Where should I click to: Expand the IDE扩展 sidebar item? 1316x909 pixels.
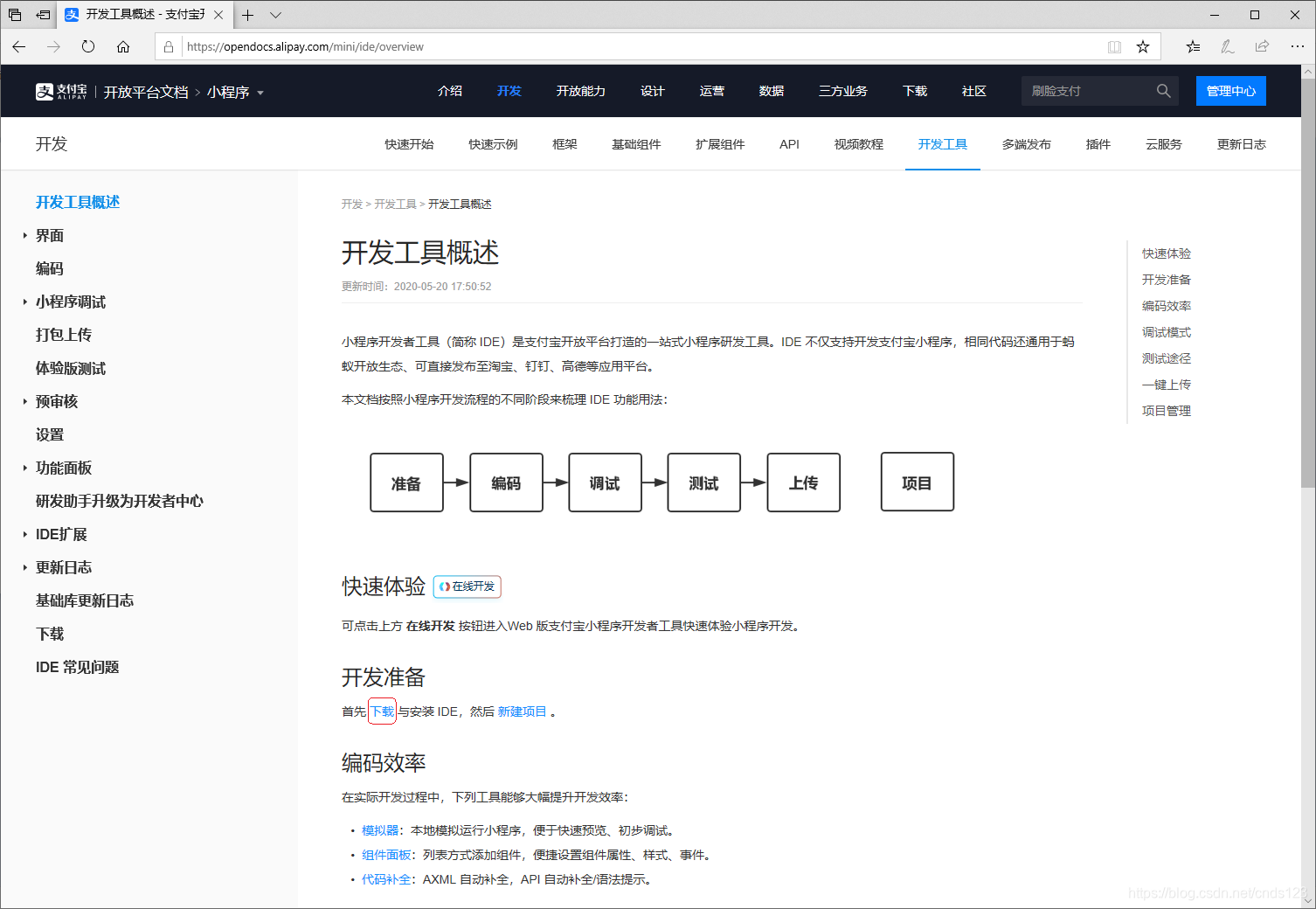pos(25,534)
